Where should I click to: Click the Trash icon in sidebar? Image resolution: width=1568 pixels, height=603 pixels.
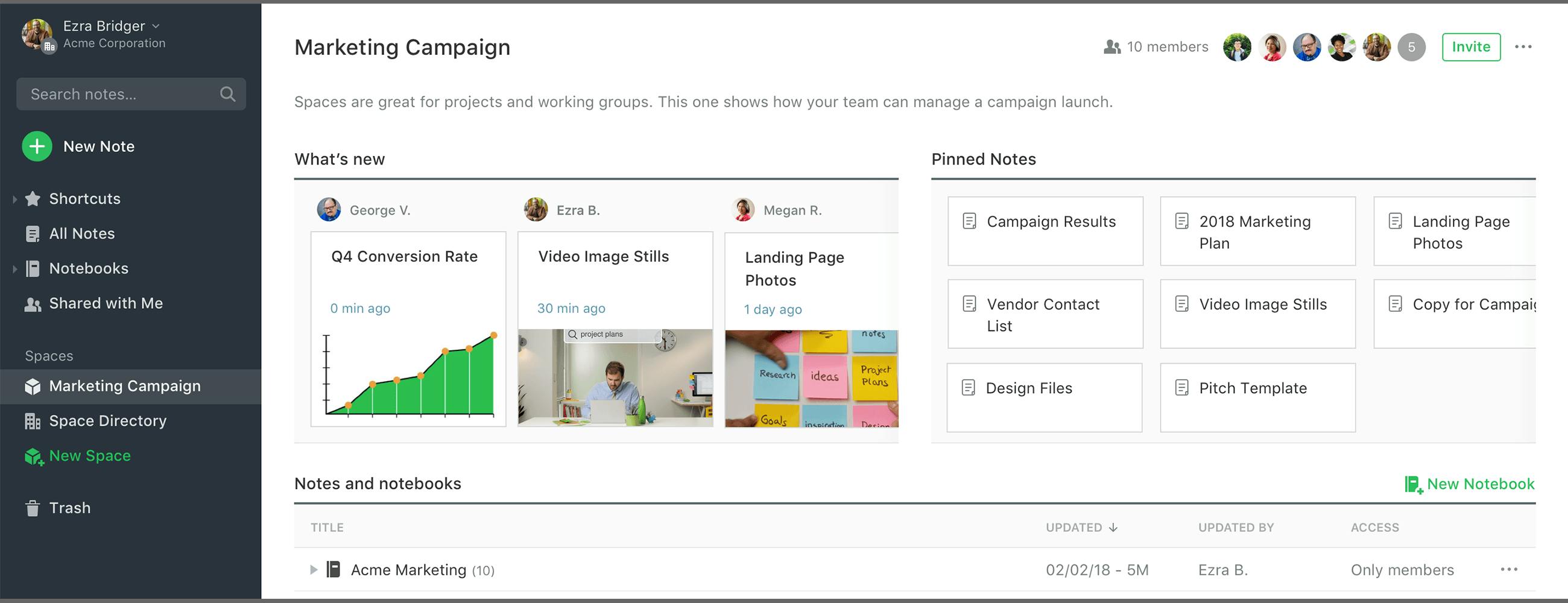click(x=32, y=508)
